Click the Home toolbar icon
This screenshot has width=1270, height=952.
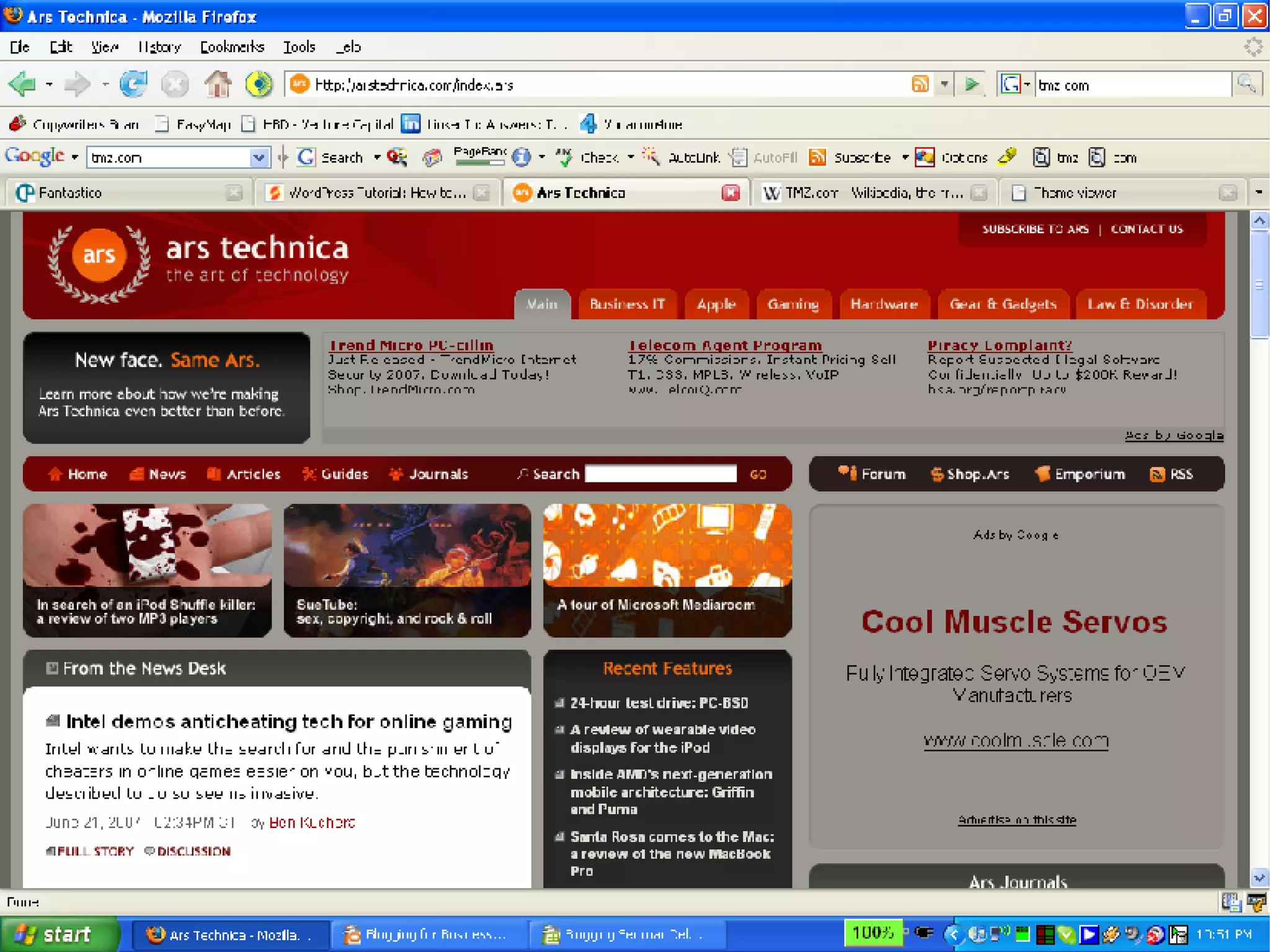[218, 84]
